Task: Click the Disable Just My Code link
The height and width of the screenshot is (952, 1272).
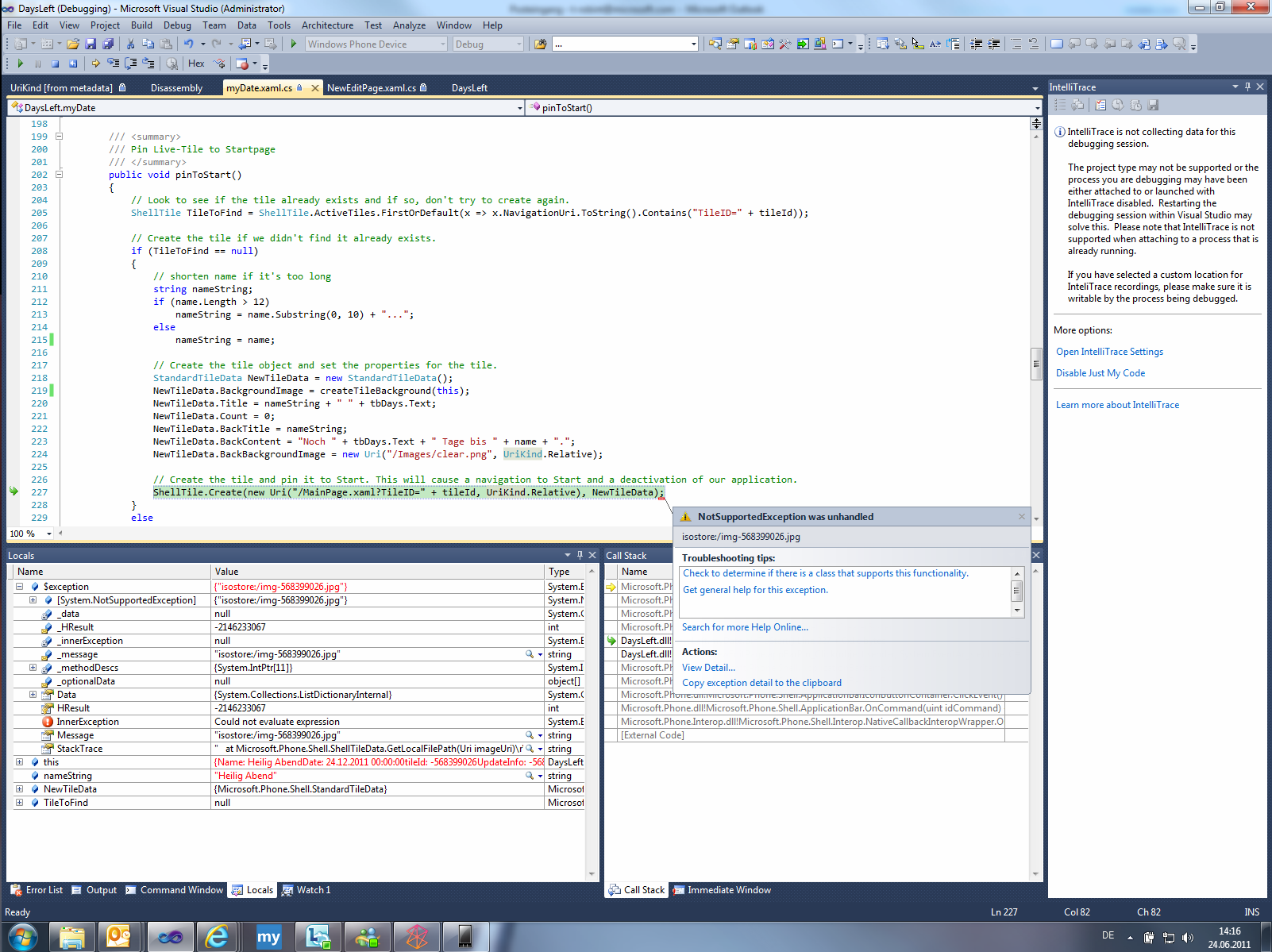Action: pyautogui.click(x=1100, y=373)
